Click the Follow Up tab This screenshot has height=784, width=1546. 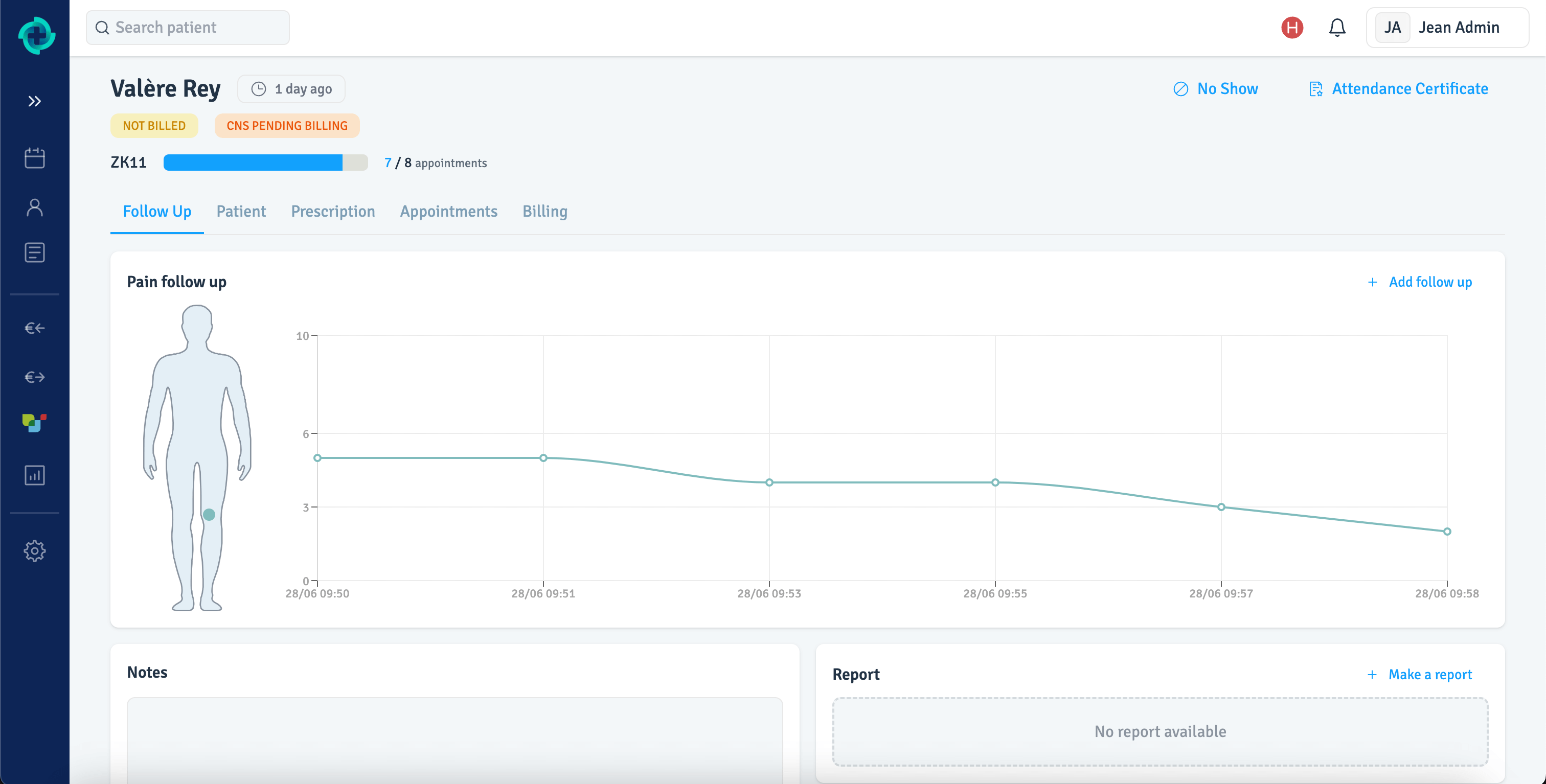(x=157, y=211)
